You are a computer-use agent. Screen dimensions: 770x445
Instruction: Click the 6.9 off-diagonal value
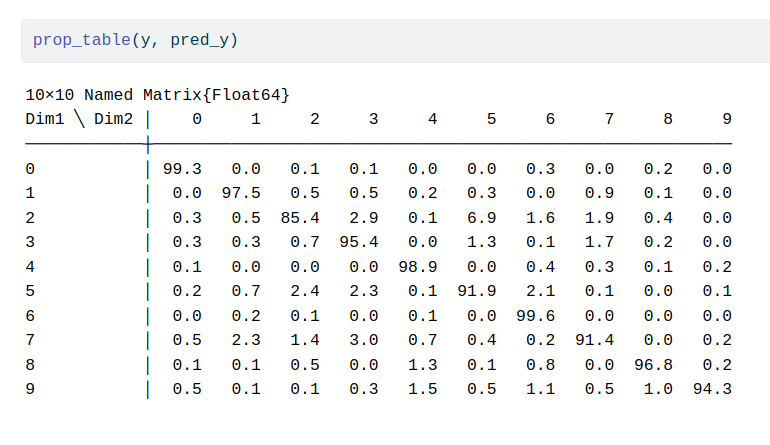(x=482, y=218)
